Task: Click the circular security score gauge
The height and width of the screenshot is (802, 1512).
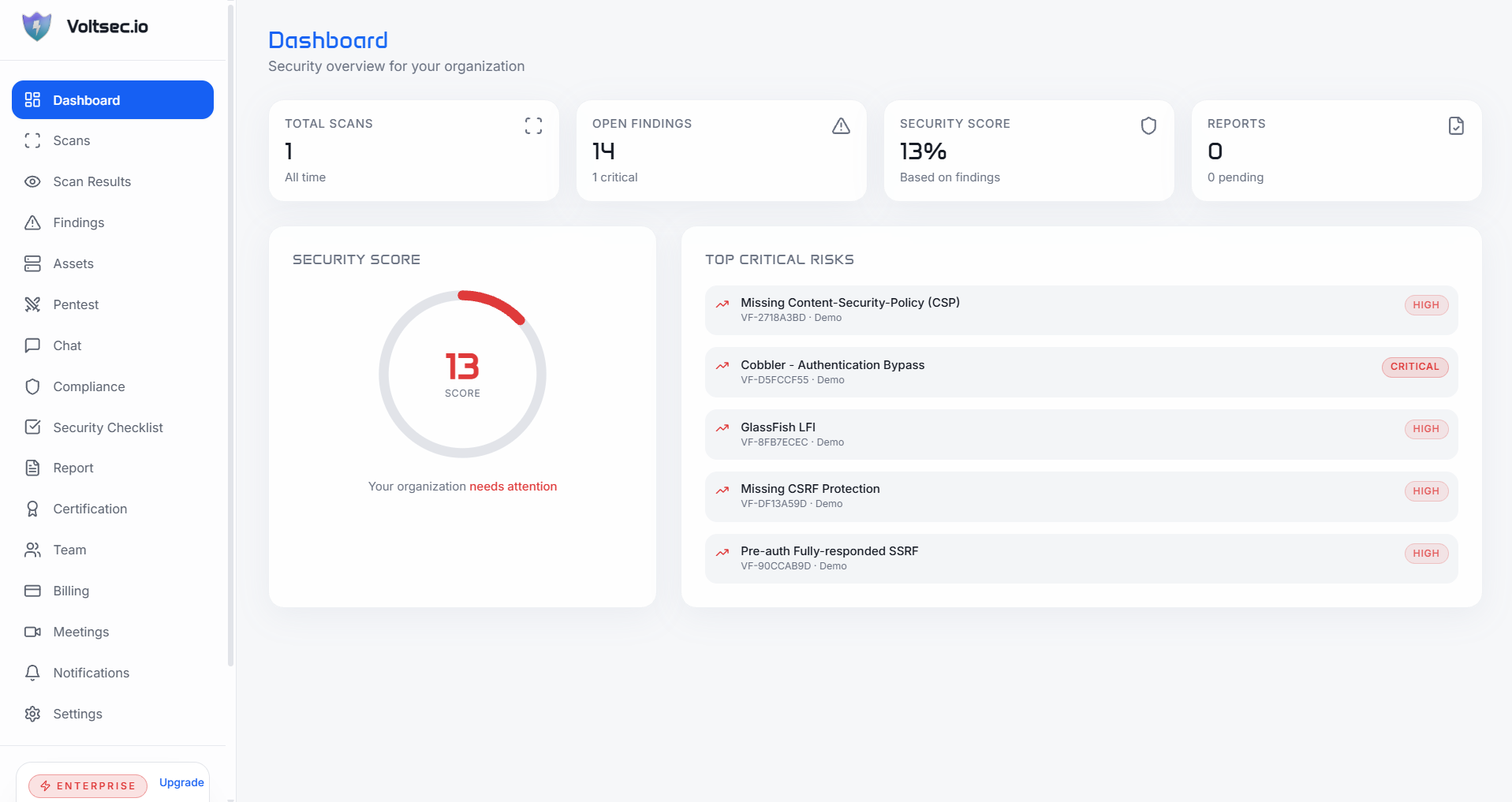Action: click(x=462, y=374)
